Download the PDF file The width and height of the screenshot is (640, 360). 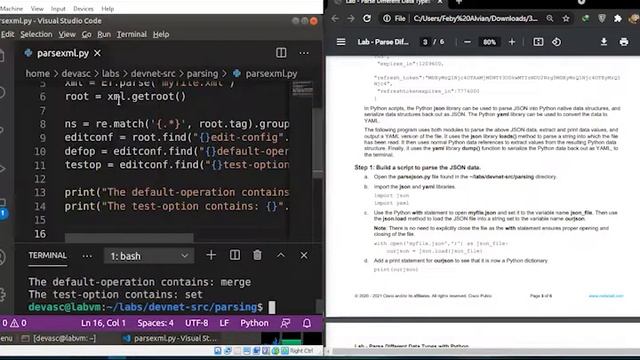[x=604, y=42]
